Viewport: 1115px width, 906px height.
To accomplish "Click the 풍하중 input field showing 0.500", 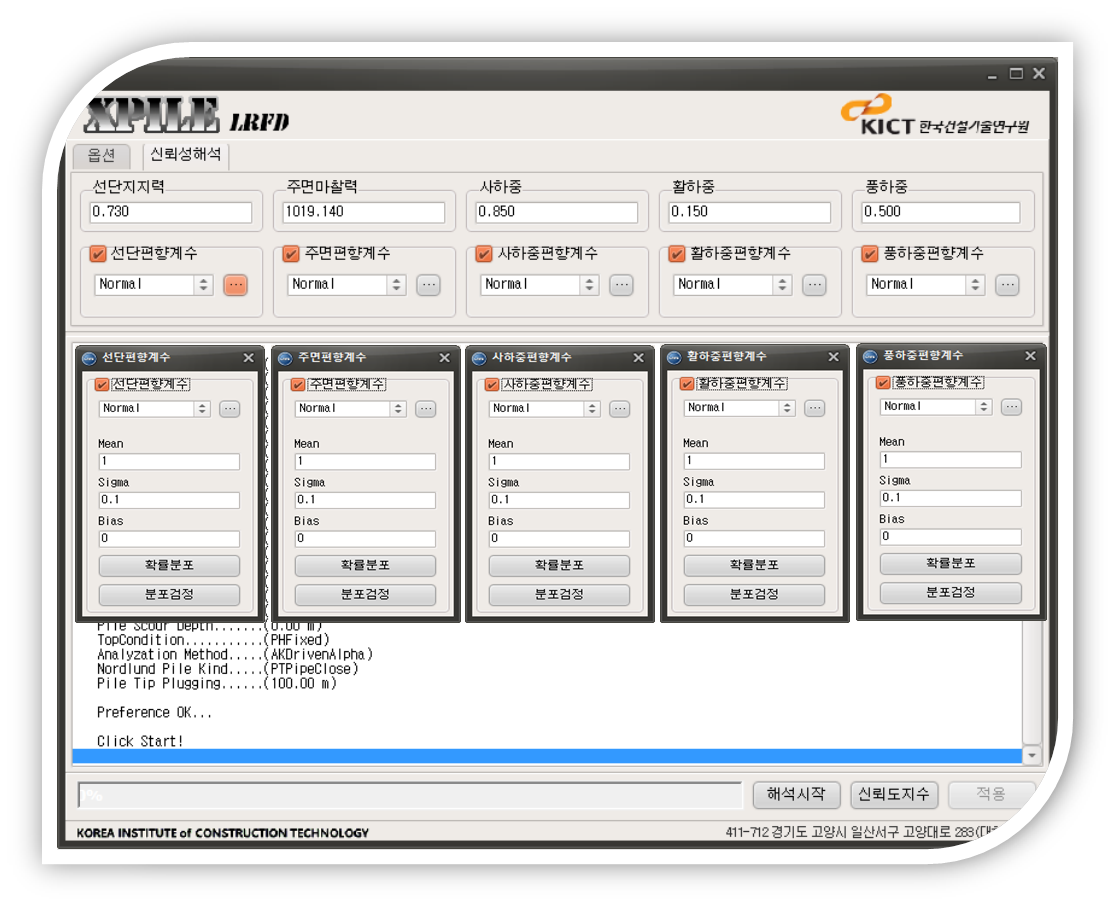I will click(x=940, y=212).
